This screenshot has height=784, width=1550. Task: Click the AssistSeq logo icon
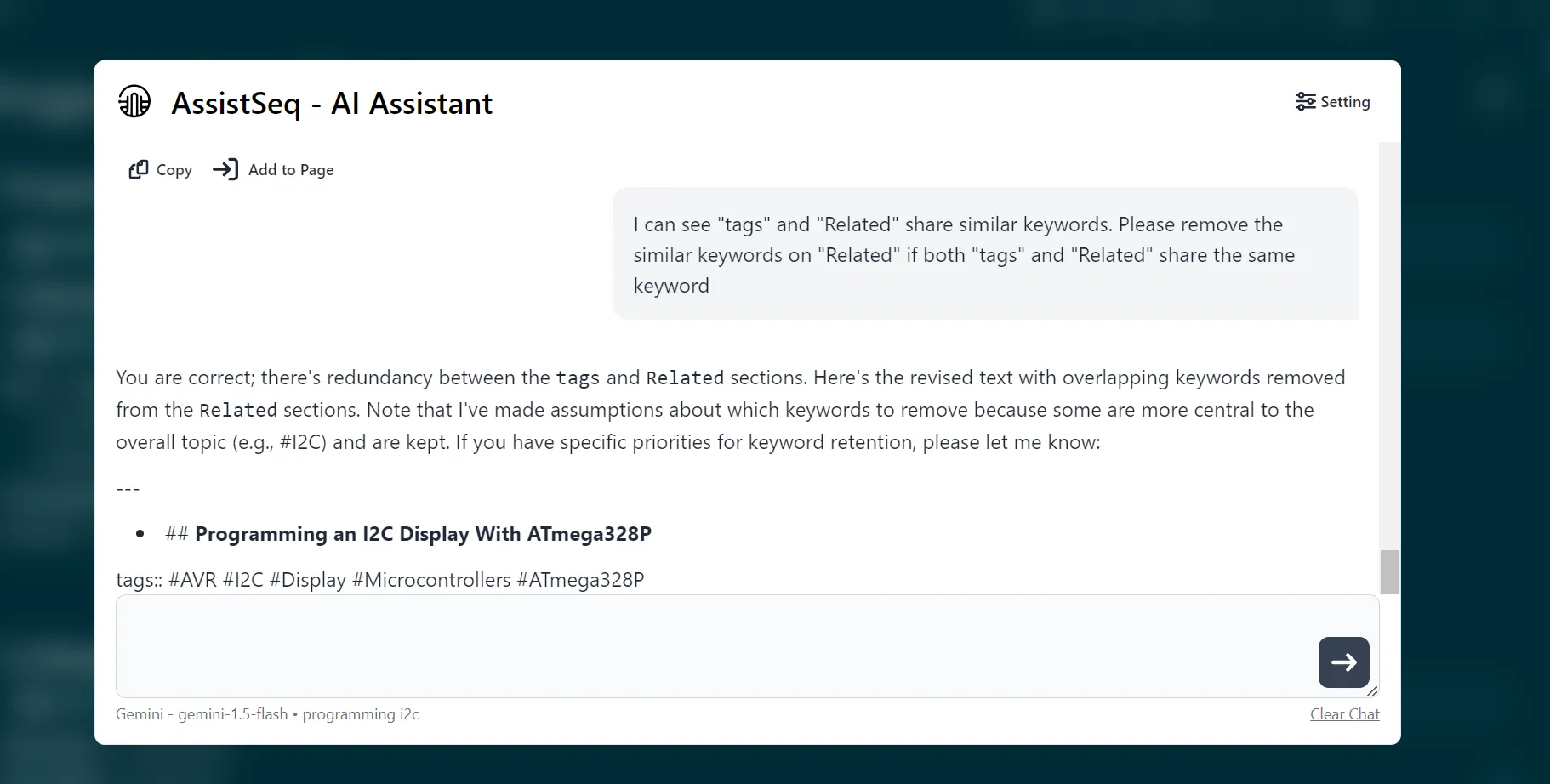[134, 101]
